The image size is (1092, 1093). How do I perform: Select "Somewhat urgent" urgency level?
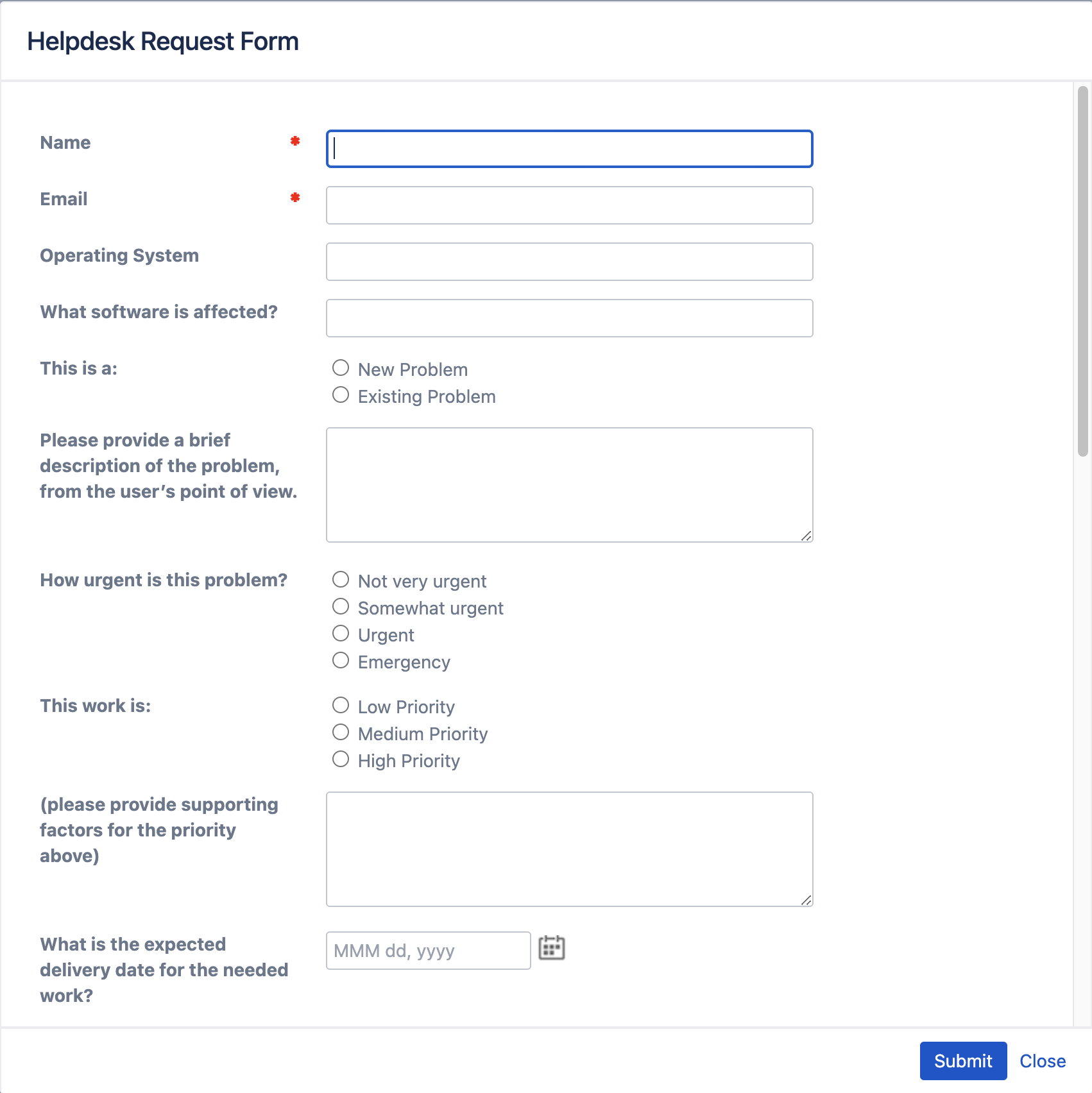point(341,606)
